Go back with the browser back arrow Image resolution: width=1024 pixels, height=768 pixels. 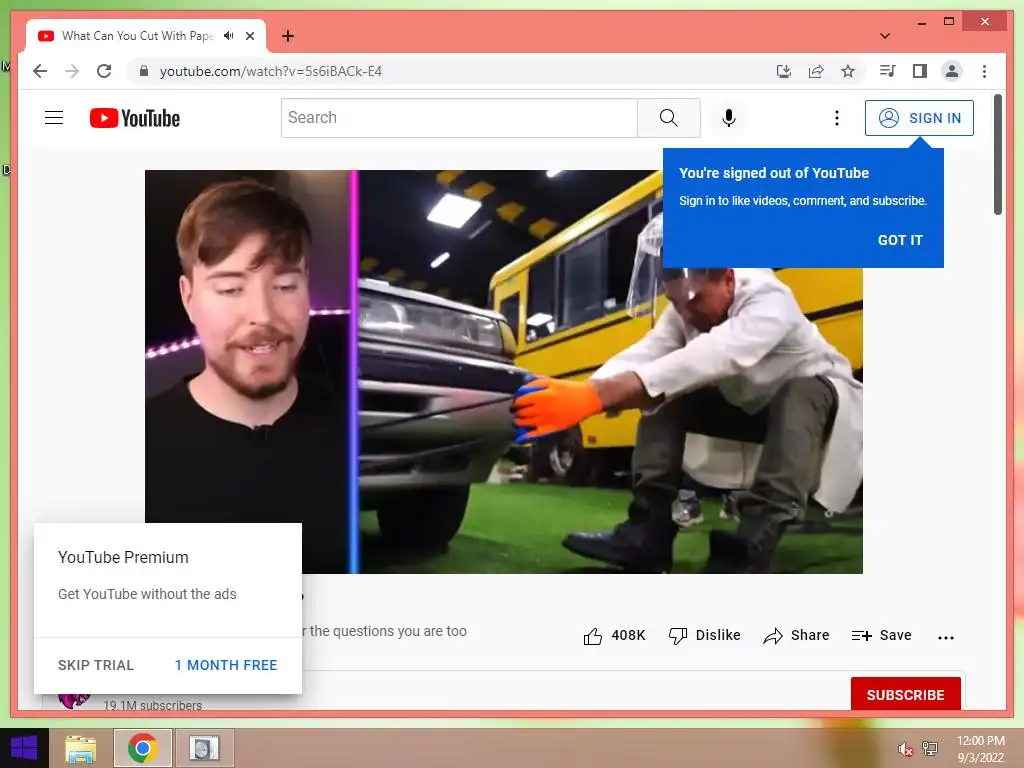click(40, 71)
